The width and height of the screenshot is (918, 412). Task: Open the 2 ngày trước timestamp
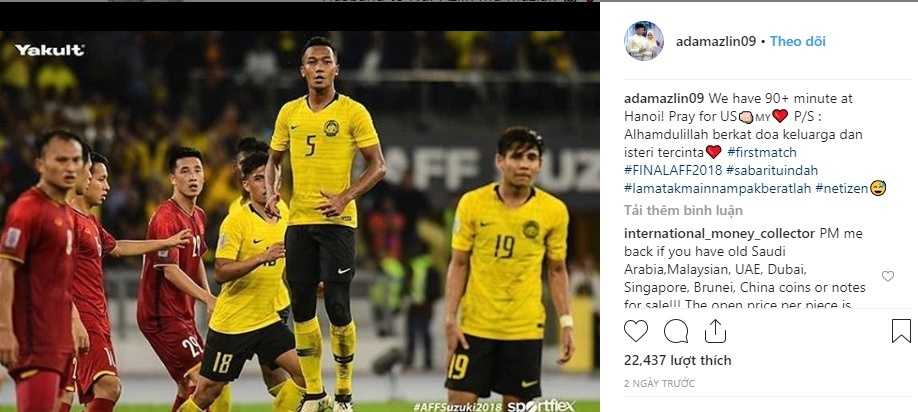(x=659, y=384)
